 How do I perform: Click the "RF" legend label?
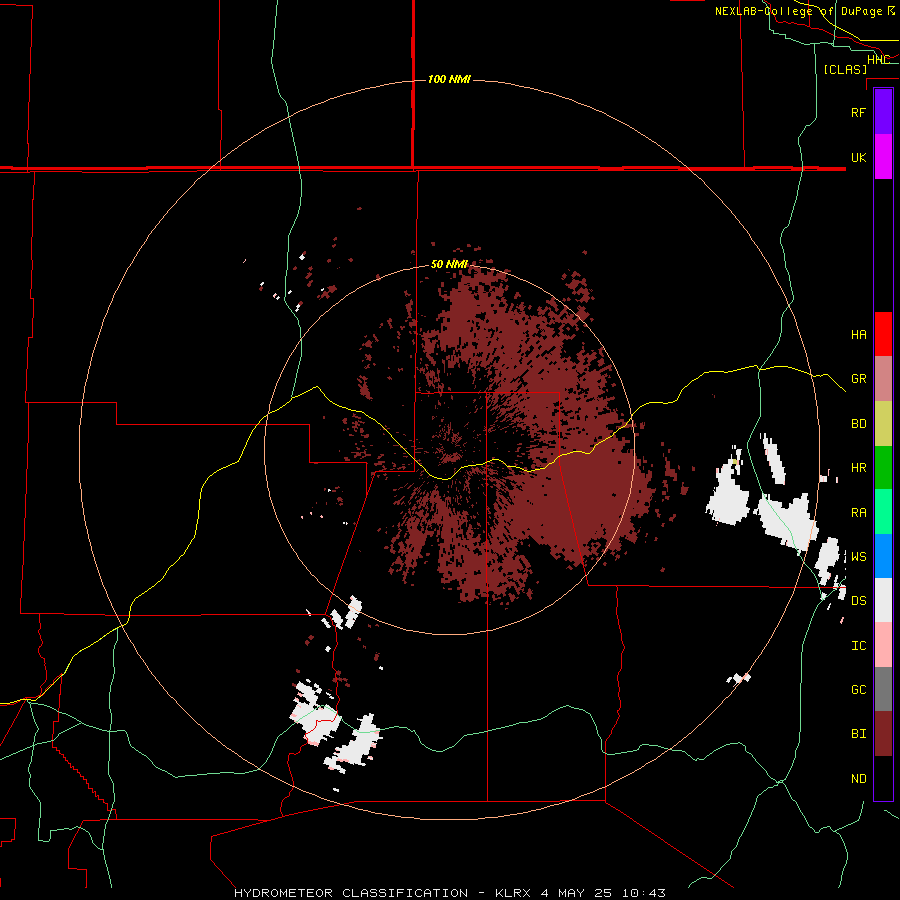coord(858,112)
